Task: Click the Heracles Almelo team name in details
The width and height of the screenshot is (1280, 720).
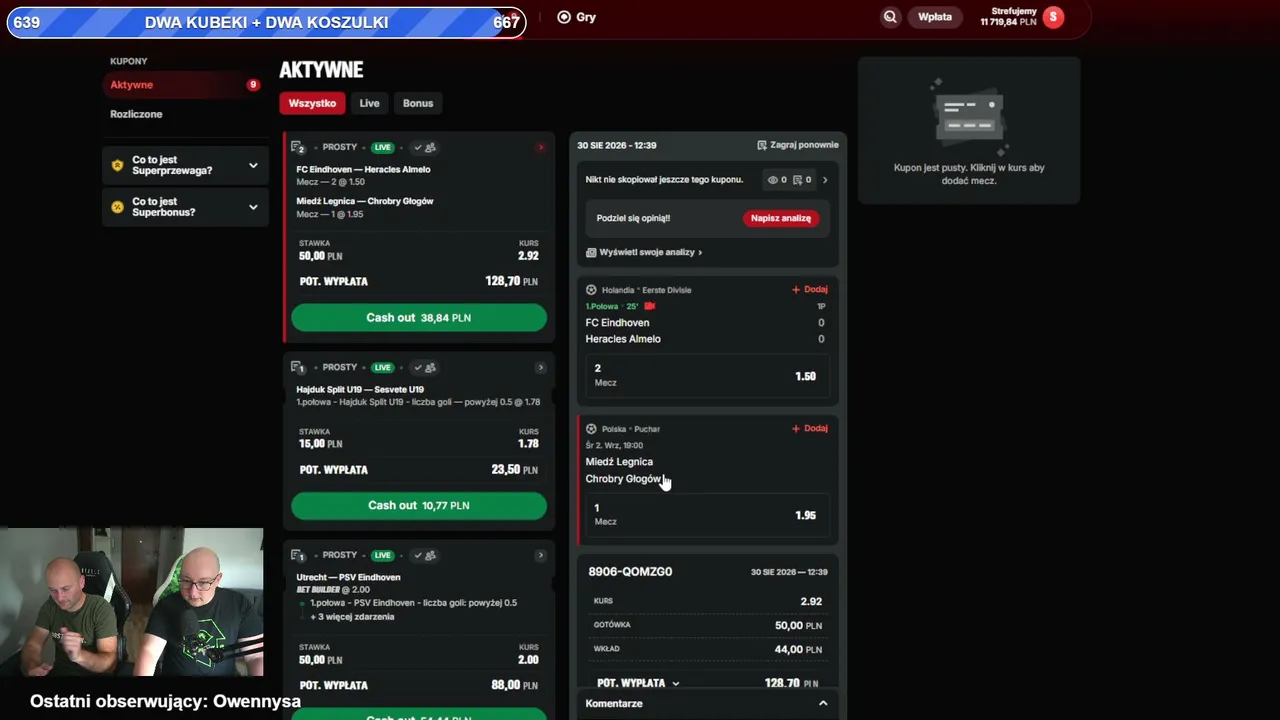Action: (623, 339)
